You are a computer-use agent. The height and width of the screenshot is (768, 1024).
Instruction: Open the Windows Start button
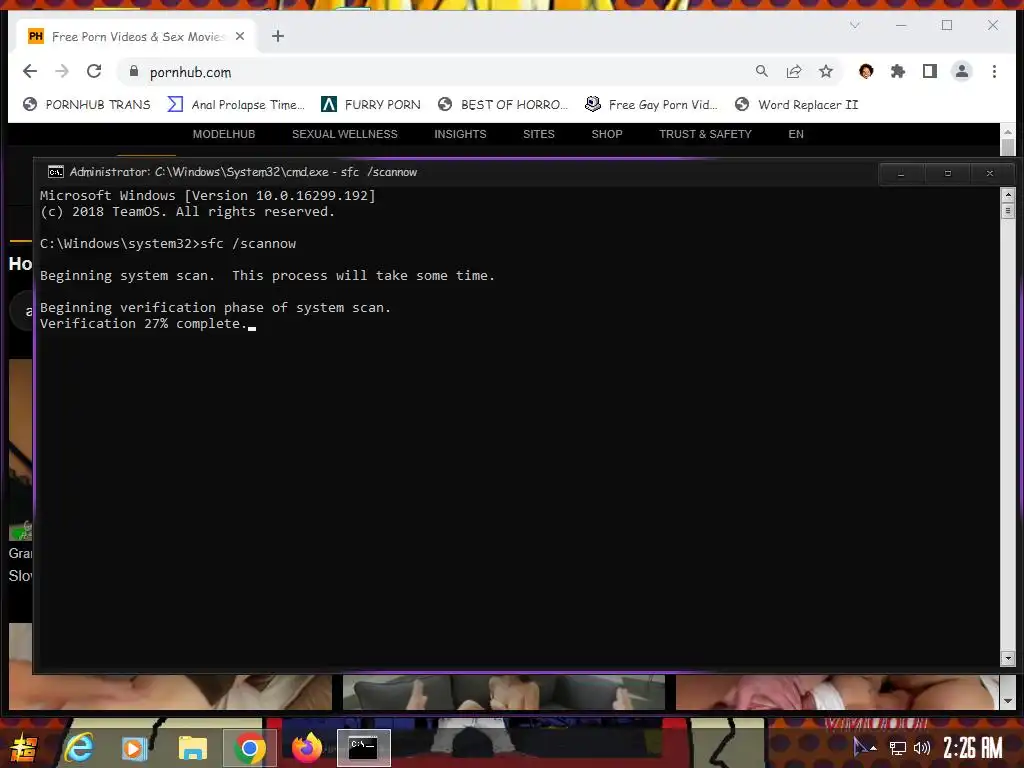[x=24, y=748]
